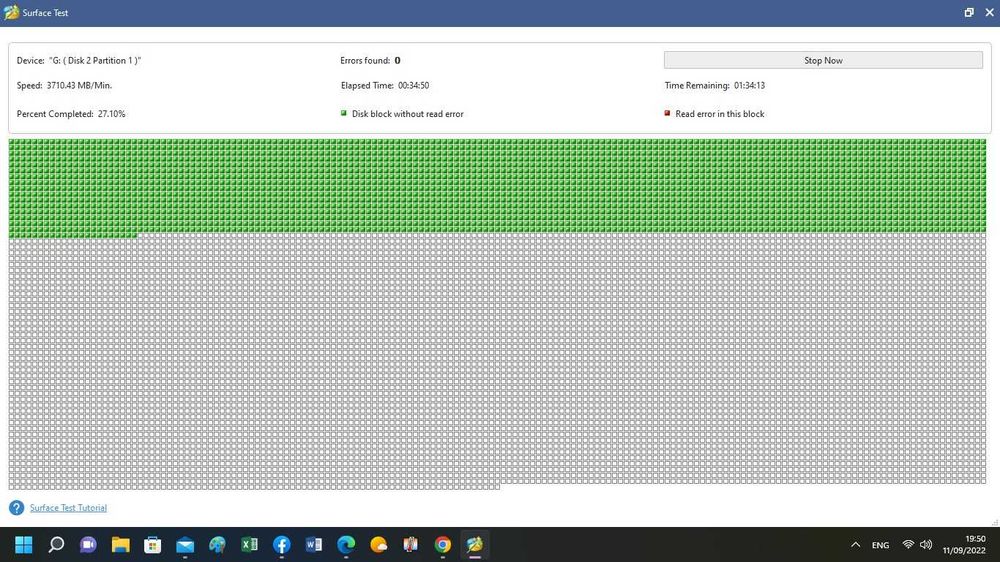Screen dimensions: 1000x562
Task: Open the Weather app from taskbar
Action: click(x=378, y=545)
